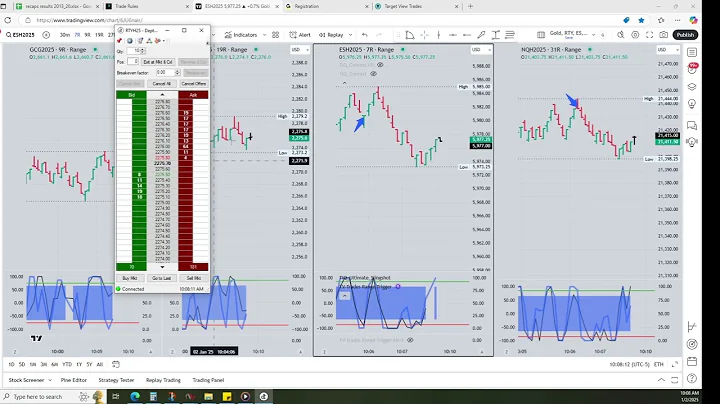Image resolution: width=720 pixels, height=404 pixels.
Task: Open chart settings hexagon icon
Action: pyautogui.click(x=635, y=35)
